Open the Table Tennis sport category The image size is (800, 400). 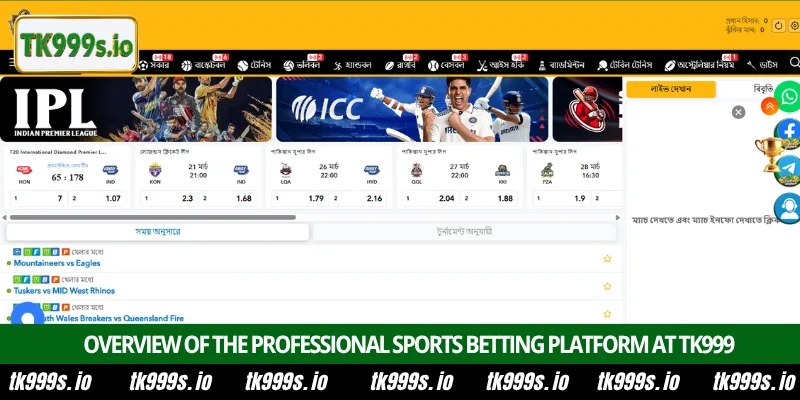[x=624, y=65]
